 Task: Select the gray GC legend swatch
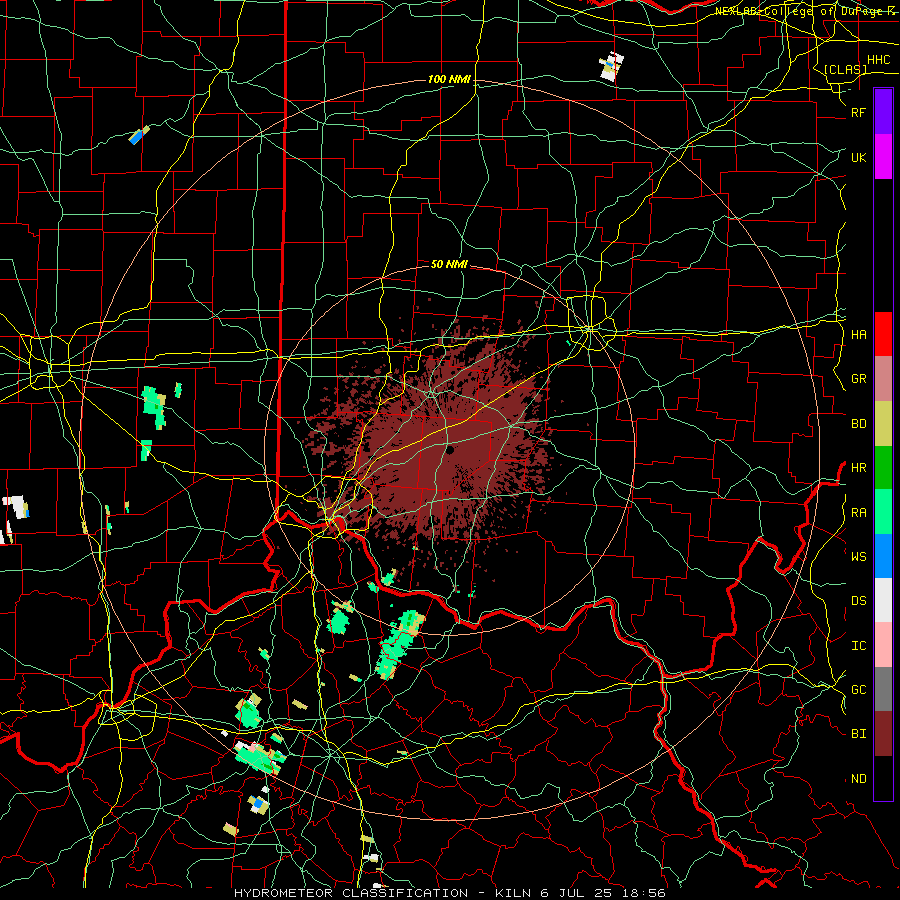[883, 689]
